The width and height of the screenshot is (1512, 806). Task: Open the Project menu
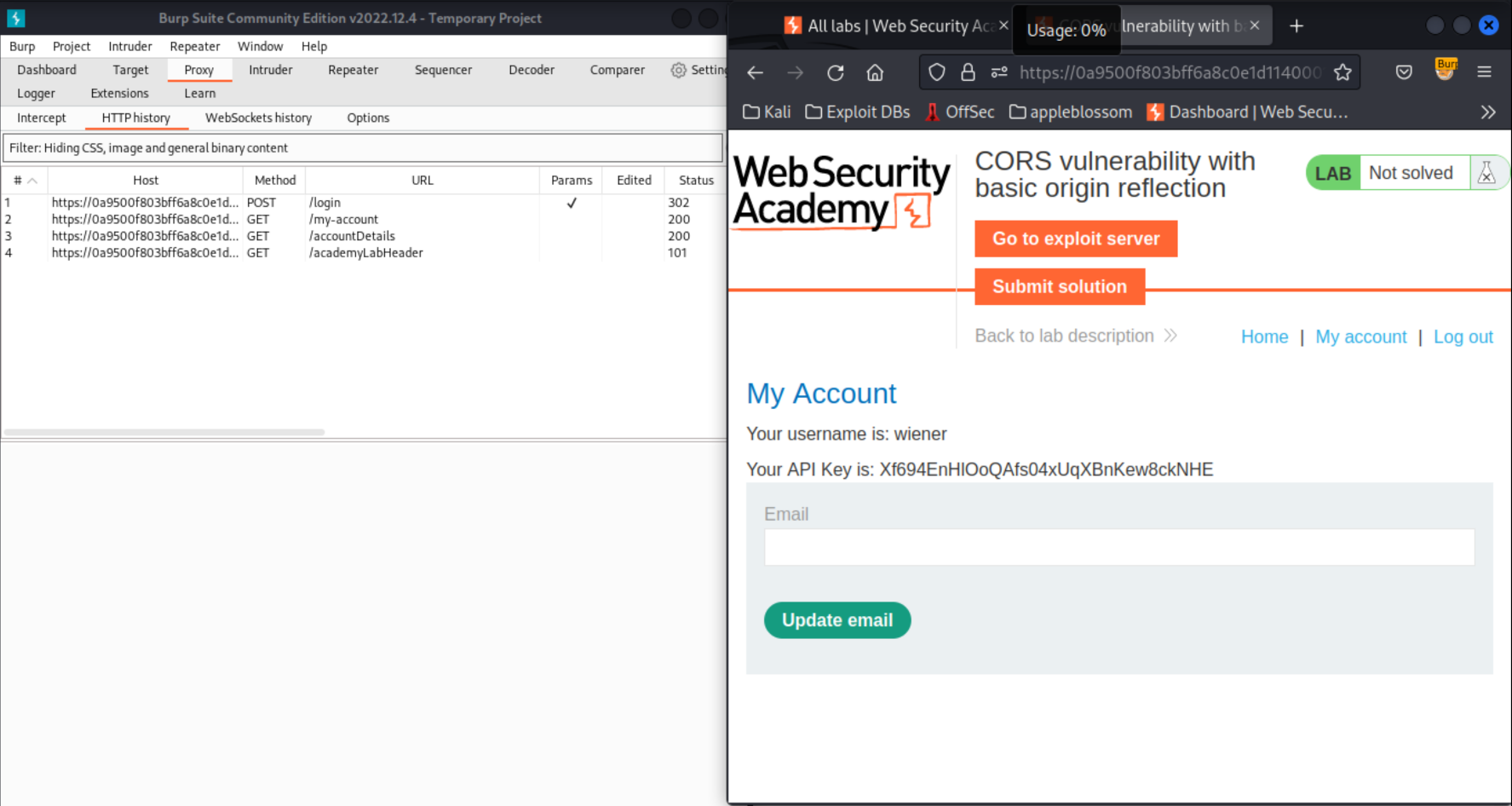click(72, 47)
